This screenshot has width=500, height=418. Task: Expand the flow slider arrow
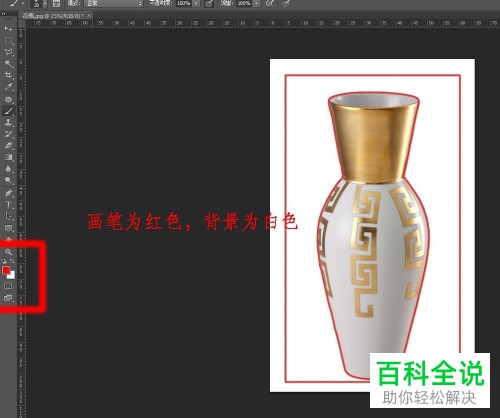tap(256, 3)
